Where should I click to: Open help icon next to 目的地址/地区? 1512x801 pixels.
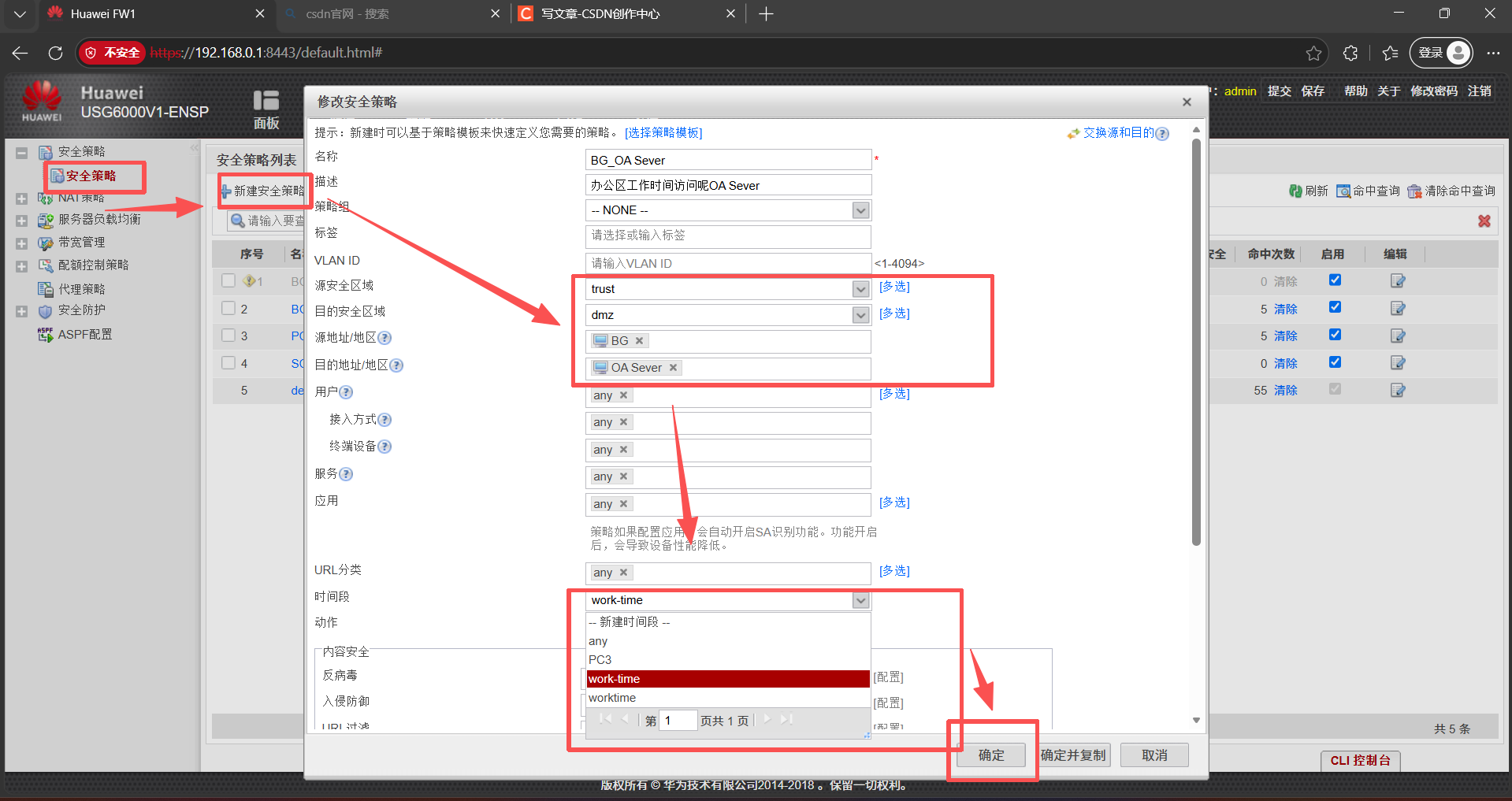396,365
